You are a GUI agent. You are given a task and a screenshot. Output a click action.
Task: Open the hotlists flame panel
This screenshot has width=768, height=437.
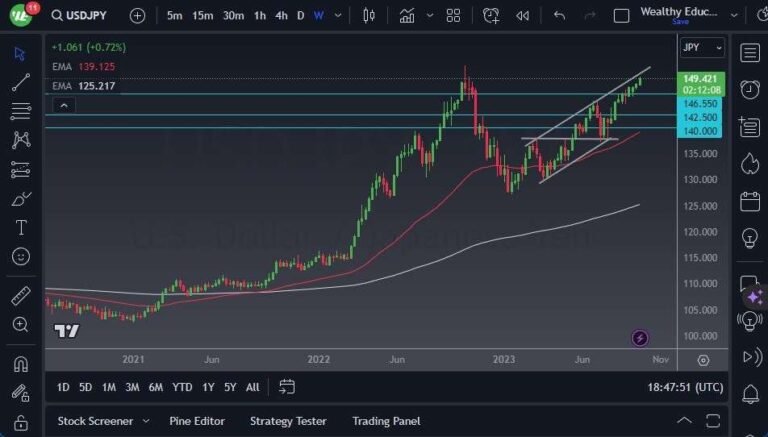(x=749, y=164)
